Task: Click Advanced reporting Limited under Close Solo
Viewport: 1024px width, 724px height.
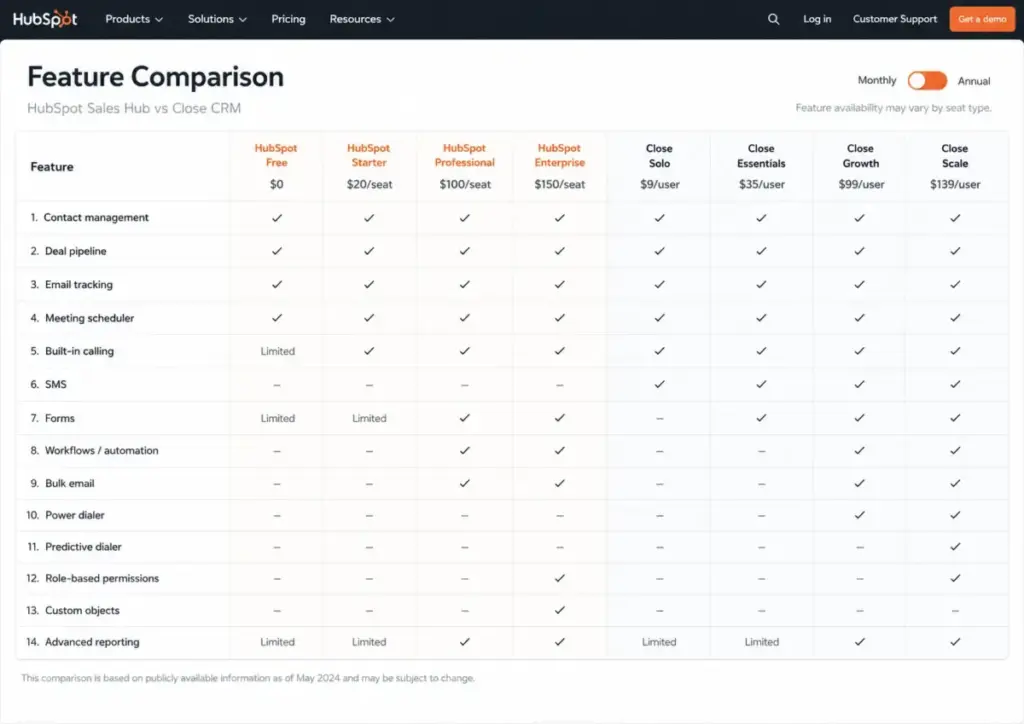Action: pyautogui.click(x=659, y=642)
